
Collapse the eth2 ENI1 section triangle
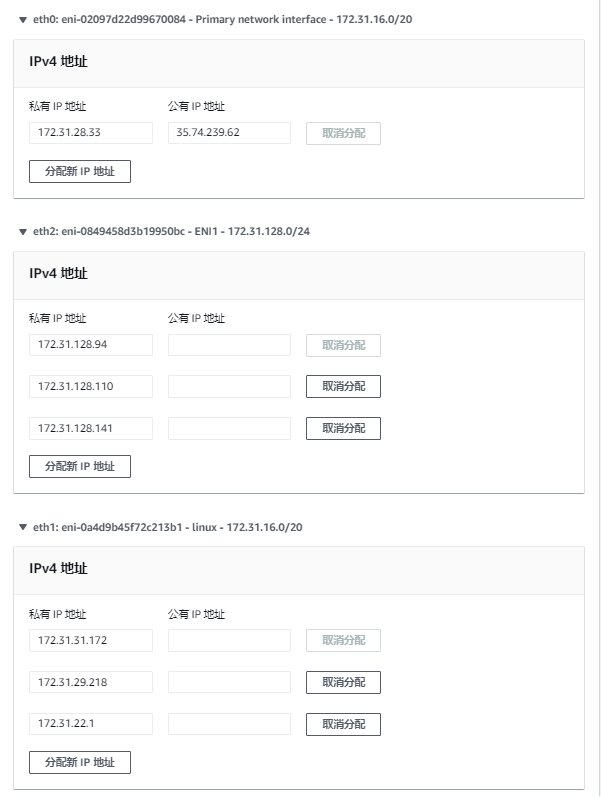(x=22, y=232)
